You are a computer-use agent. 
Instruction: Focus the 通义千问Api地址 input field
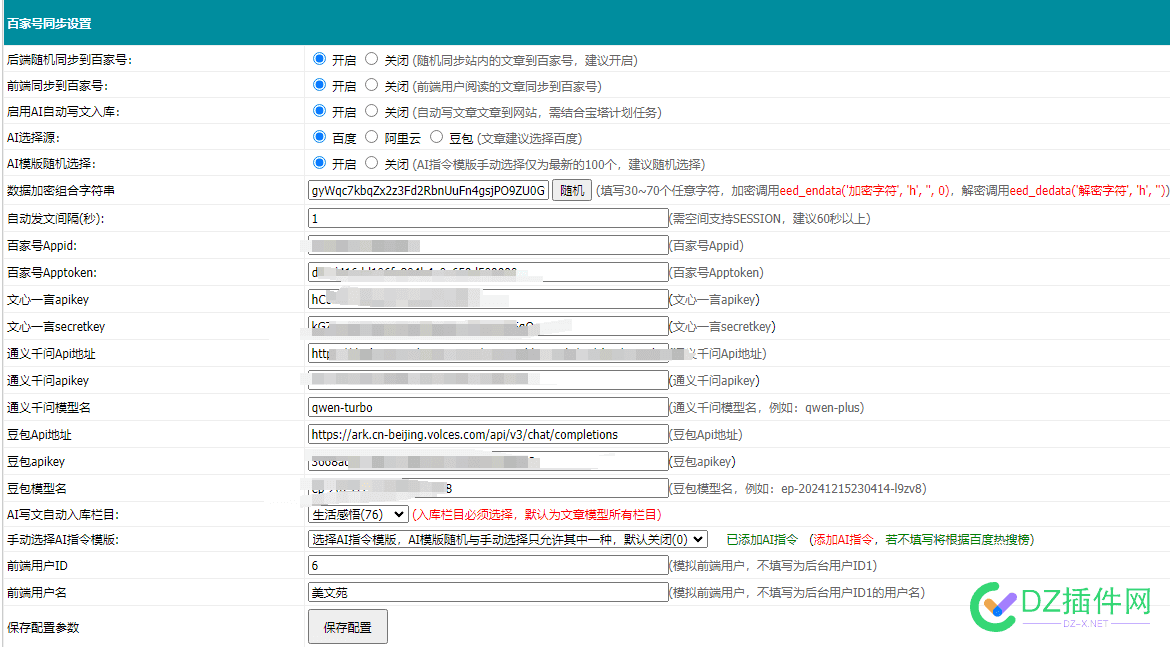pyautogui.click(x=488, y=353)
